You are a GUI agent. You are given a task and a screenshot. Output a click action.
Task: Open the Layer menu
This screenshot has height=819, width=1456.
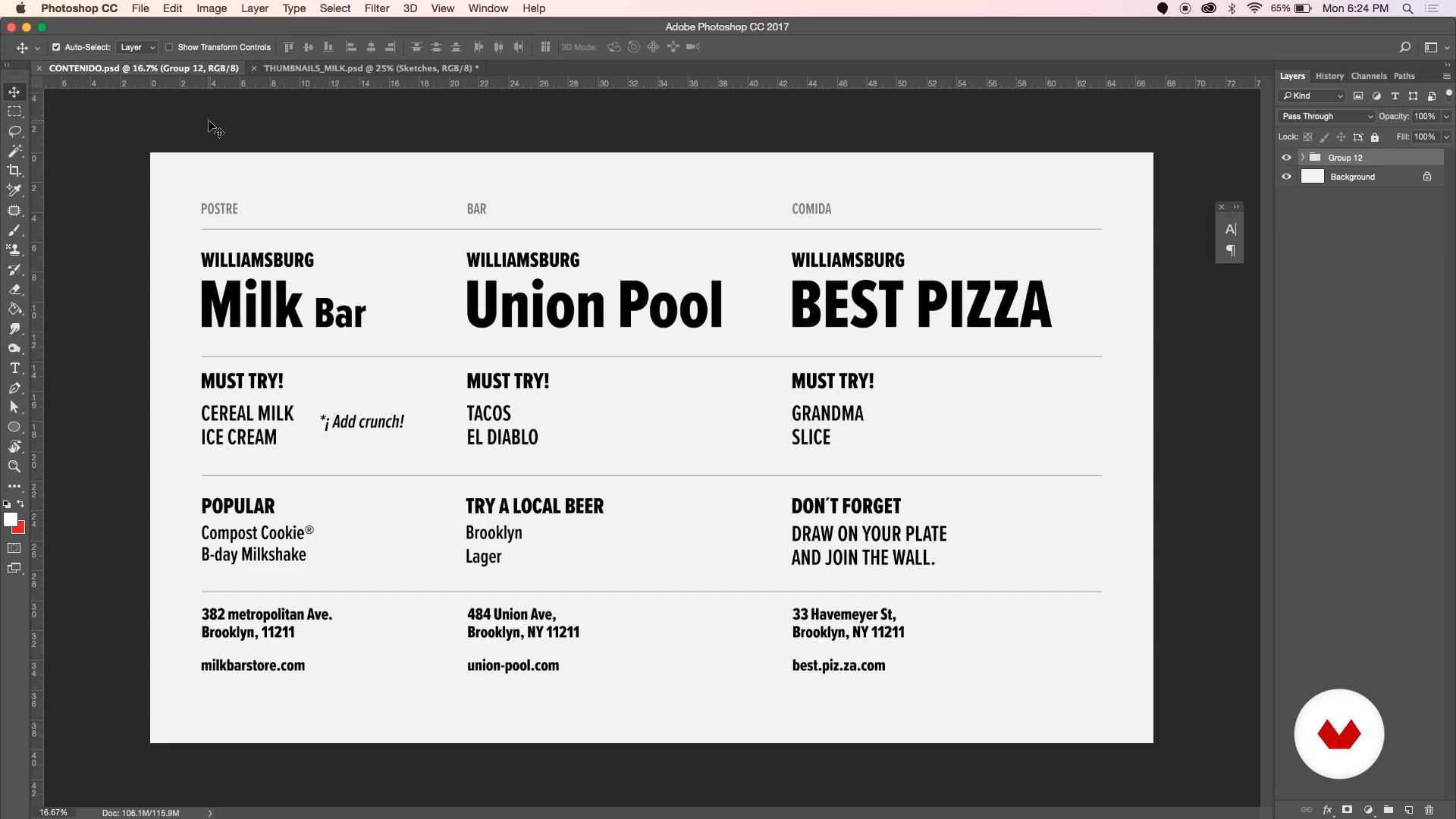255,8
